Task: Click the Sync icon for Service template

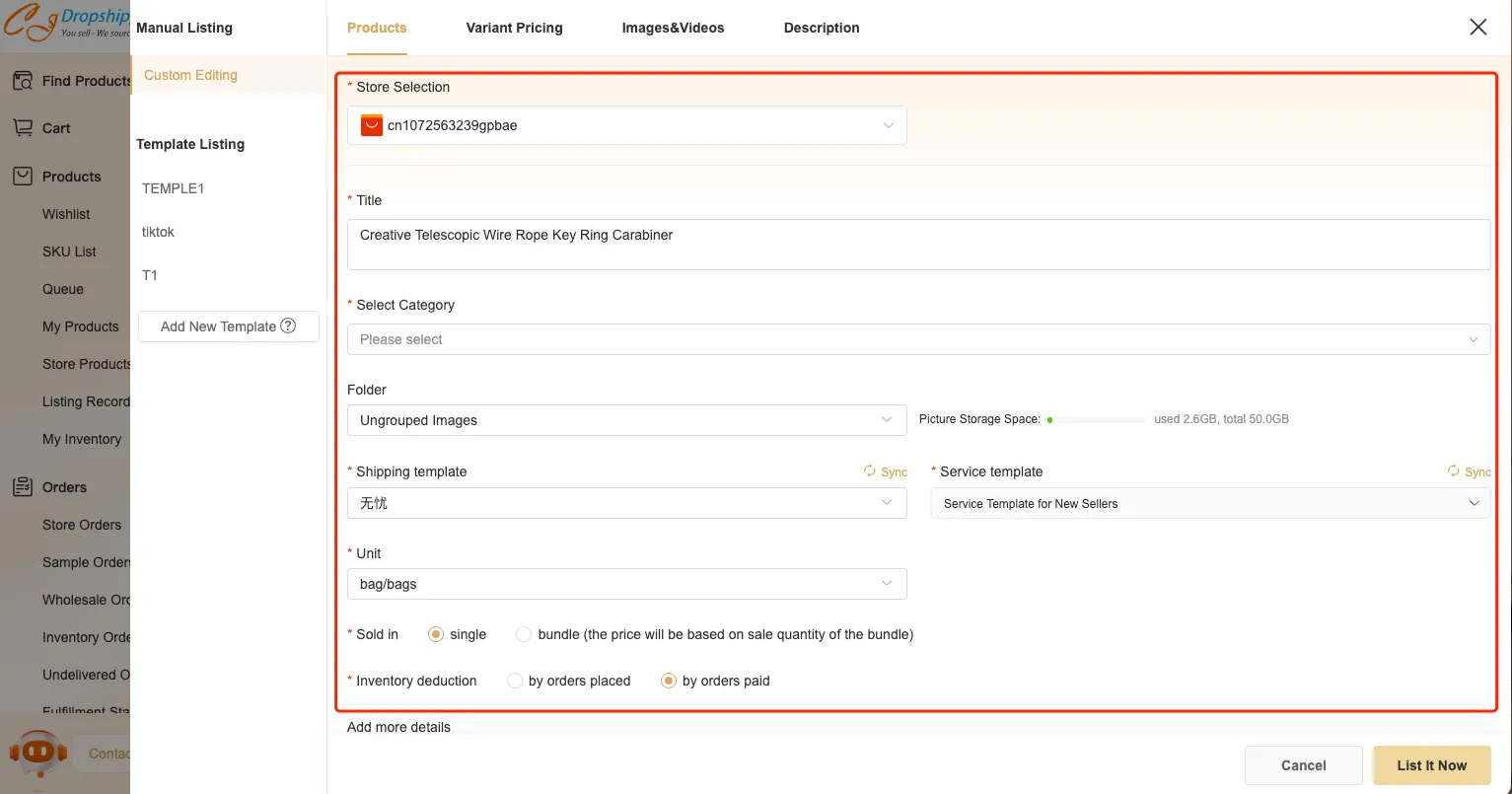Action: click(1453, 471)
